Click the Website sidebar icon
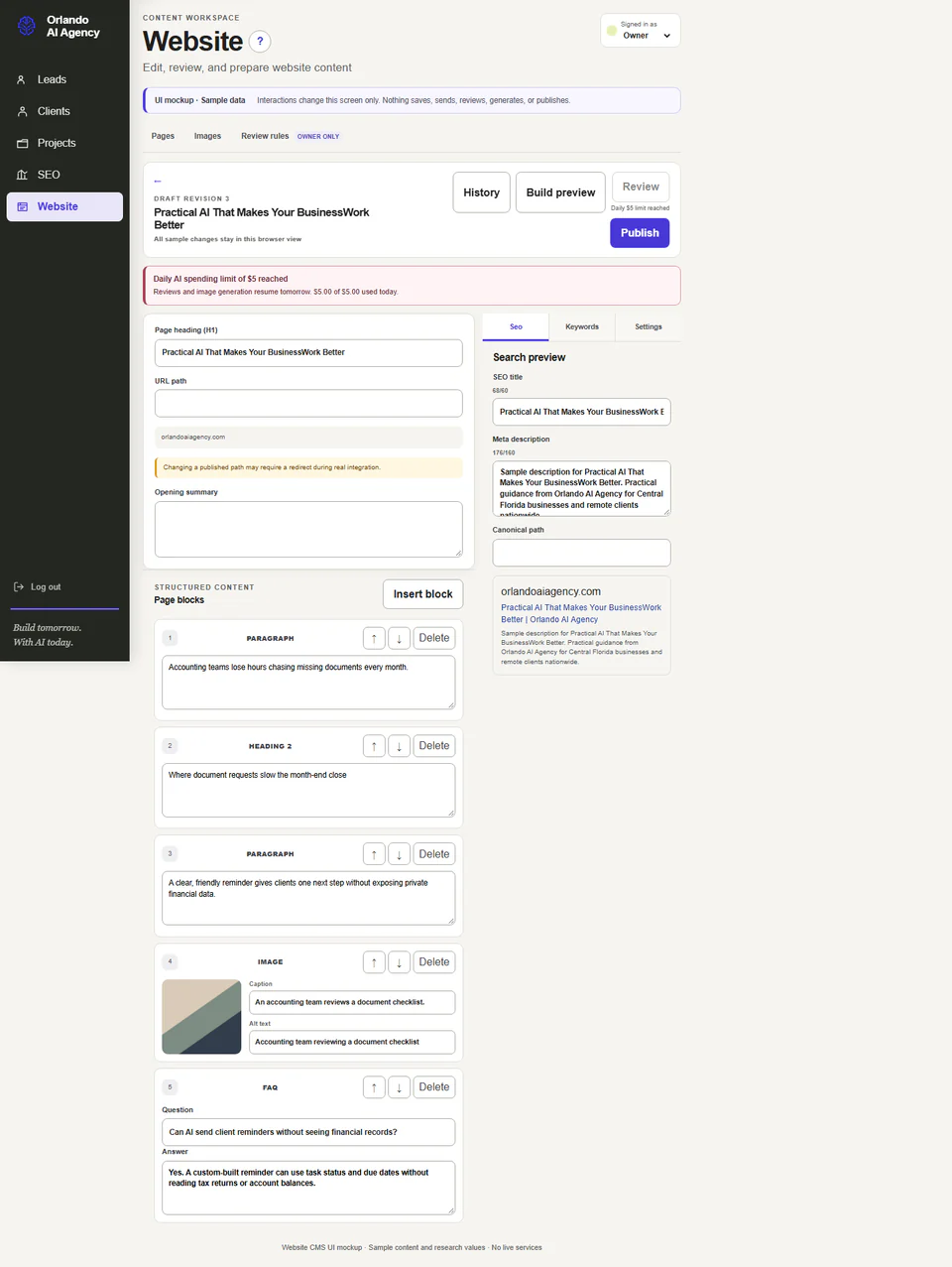Screen dimensions: 952x1267 pyautogui.click(x=22, y=206)
